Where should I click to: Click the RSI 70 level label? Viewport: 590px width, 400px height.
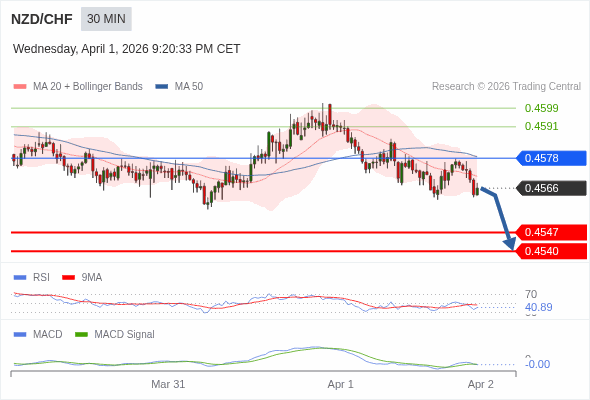point(531,294)
